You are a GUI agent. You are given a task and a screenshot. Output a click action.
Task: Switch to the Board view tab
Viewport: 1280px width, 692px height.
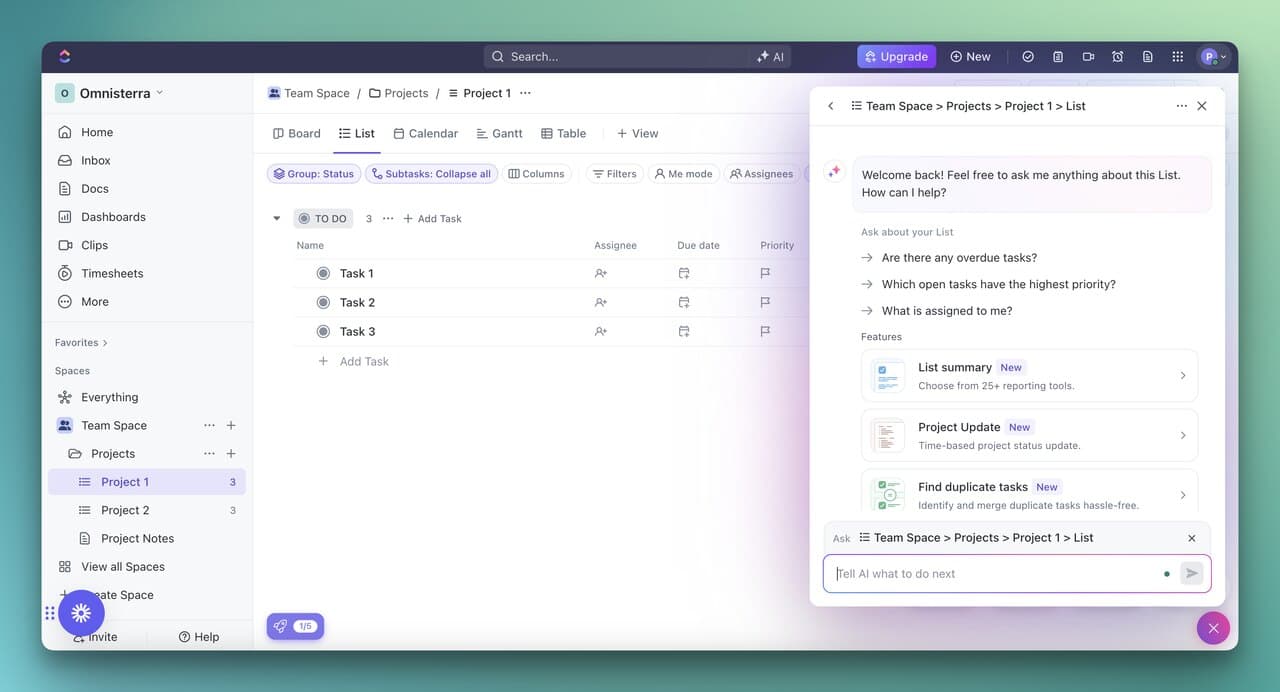pos(297,133)
